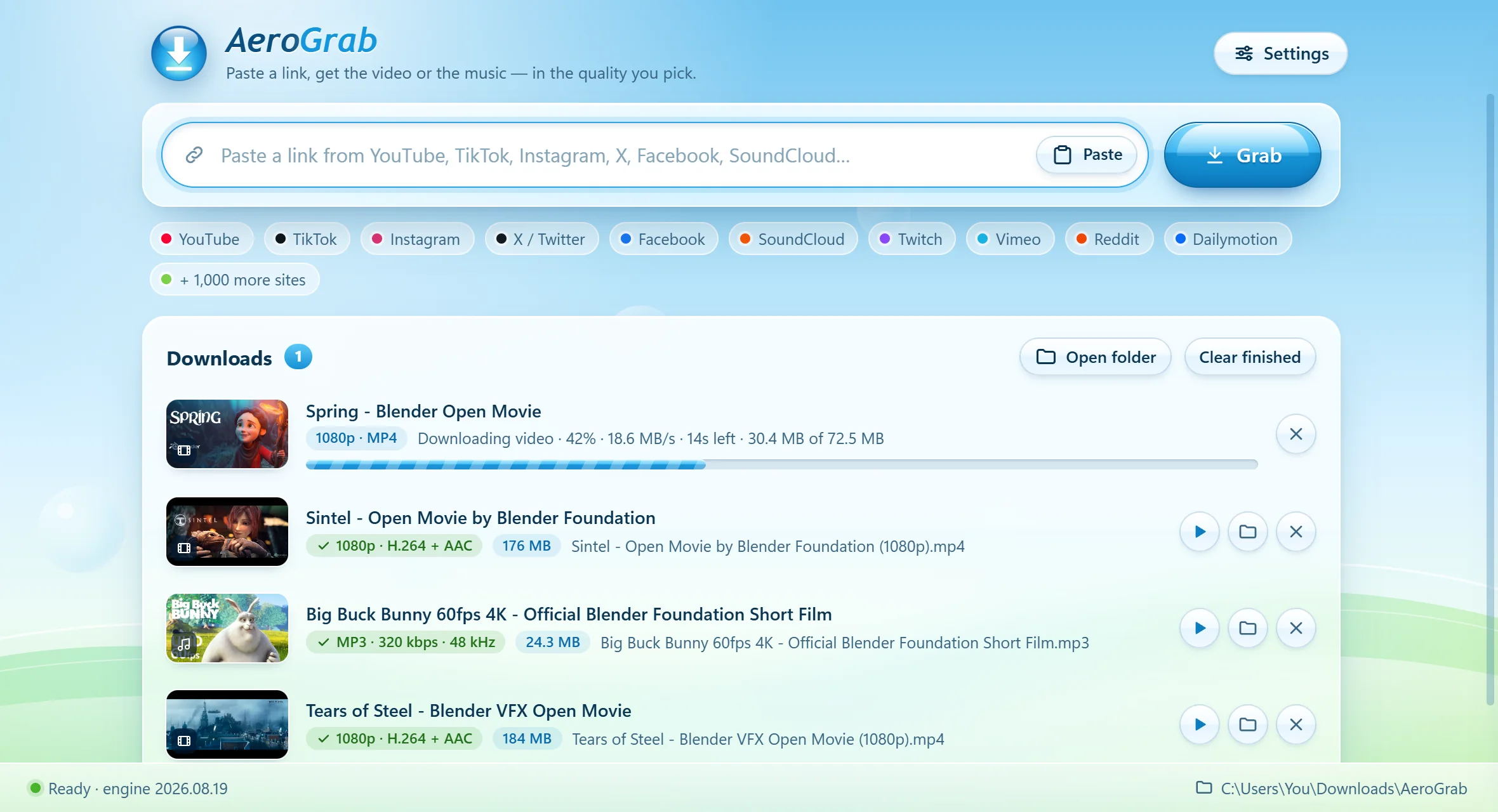
Task: Open the Tears of Steel thumbnail
Action: point(227,724)
